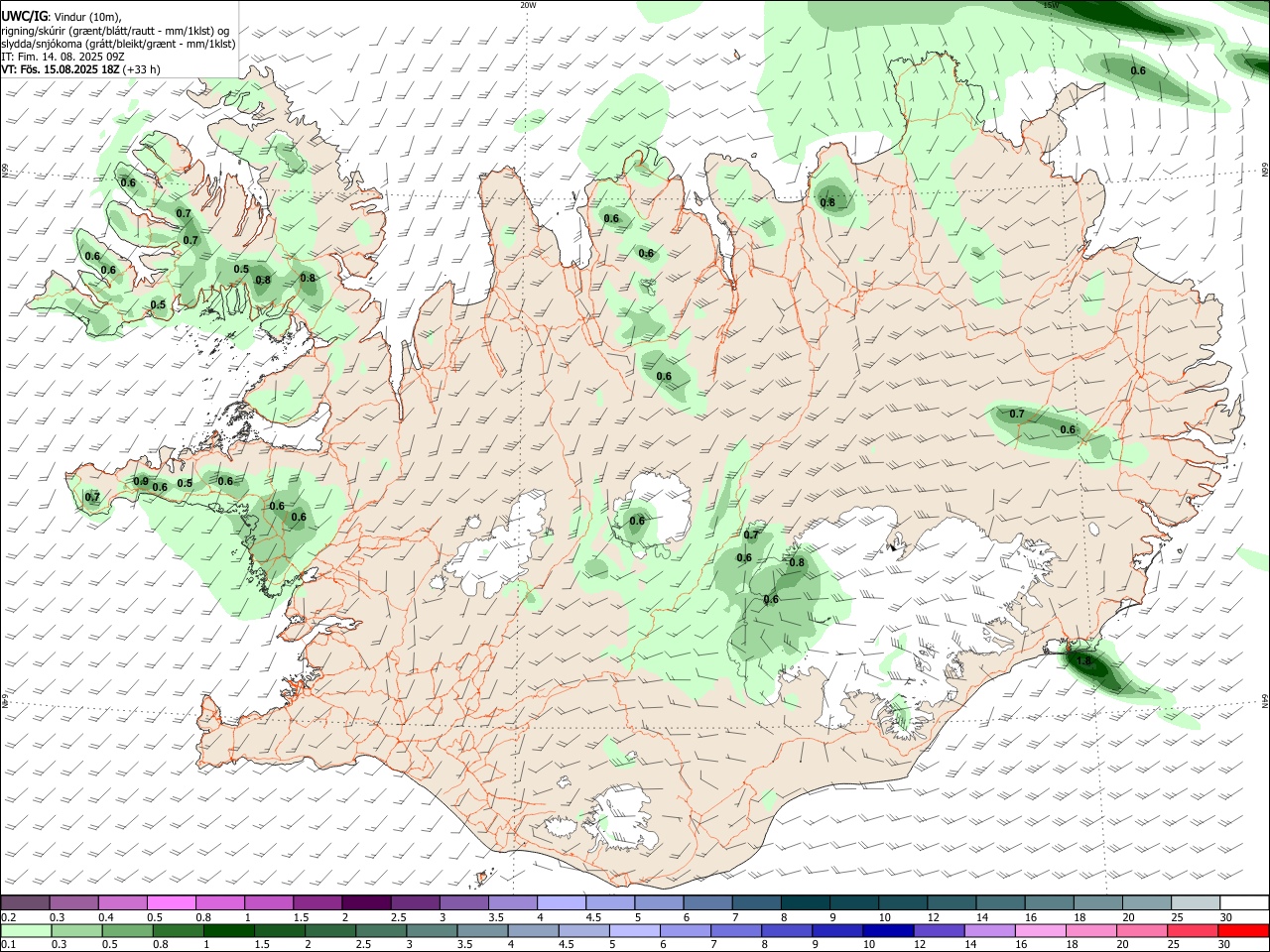Click the light pink swatch labeled 16 in the lower legend row
1270x952 pixels.
(1040, 931)
